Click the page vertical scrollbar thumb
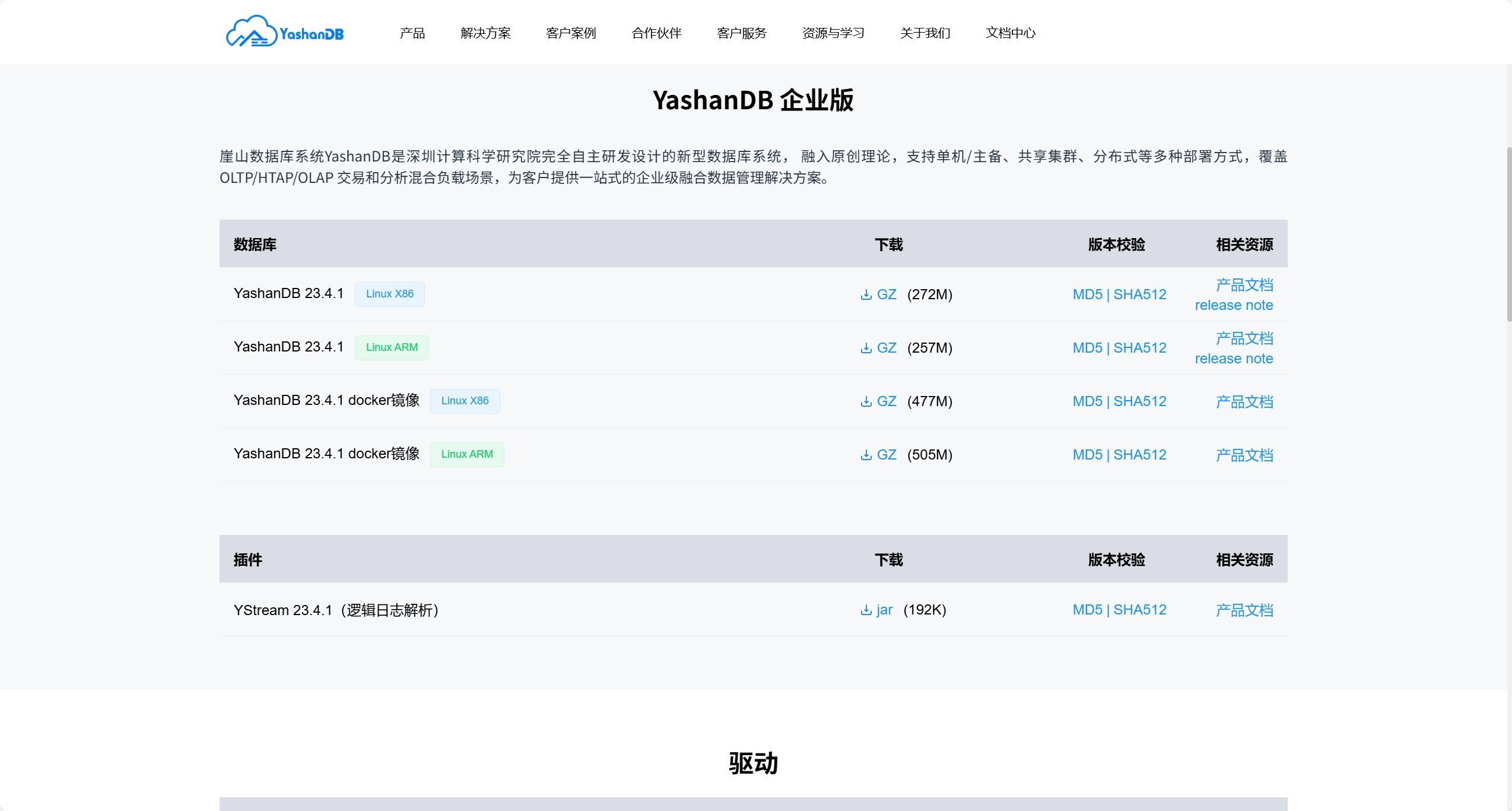 (x=1508, y=235)
